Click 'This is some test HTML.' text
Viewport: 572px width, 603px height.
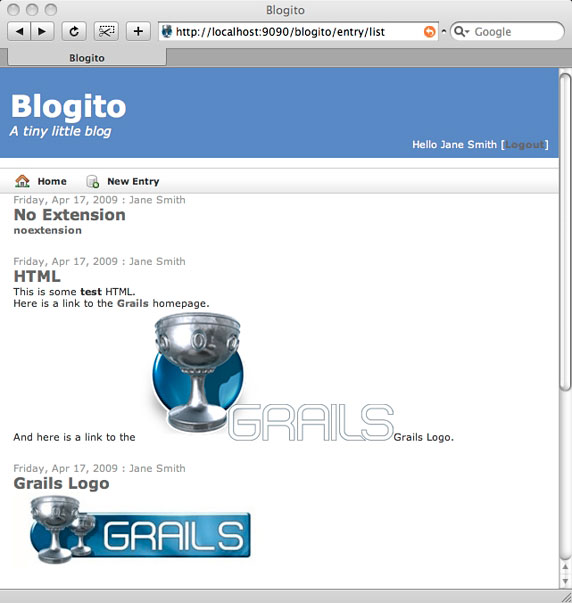pos(74,292)
